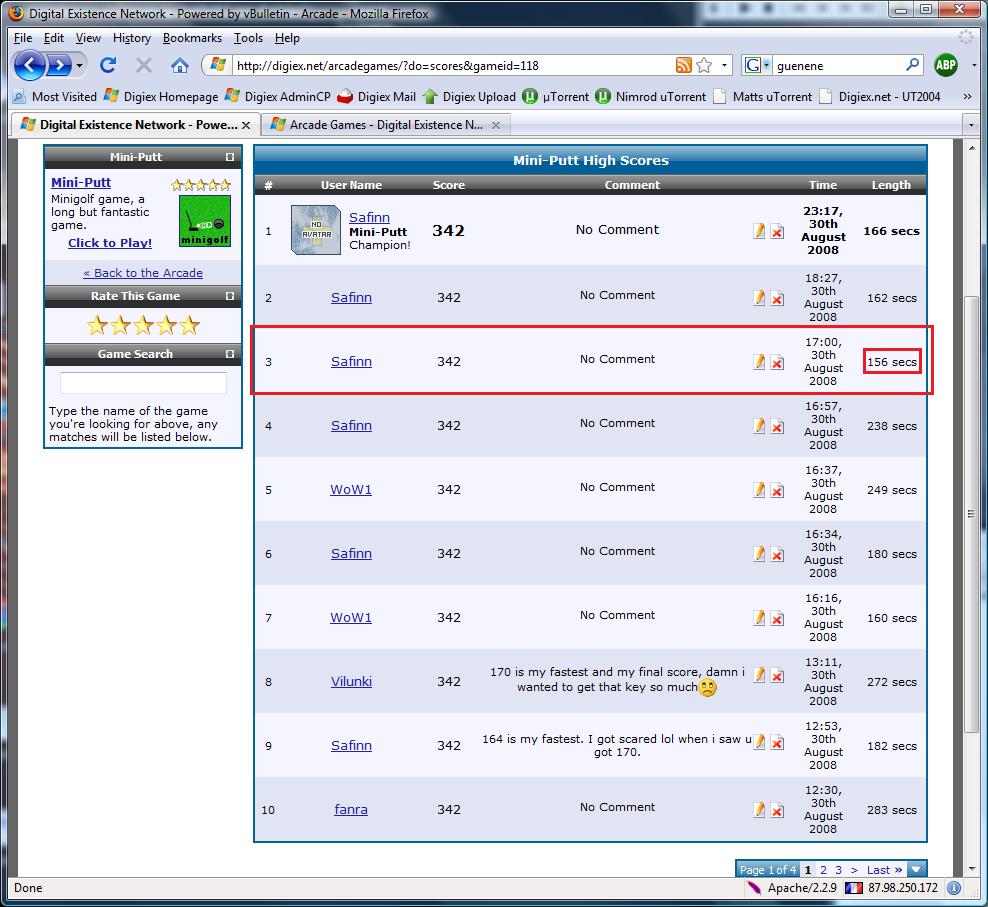Edit Vilunki's score entry pencil icon
Screen dimensions: 988x907
(x=759, y=675)
